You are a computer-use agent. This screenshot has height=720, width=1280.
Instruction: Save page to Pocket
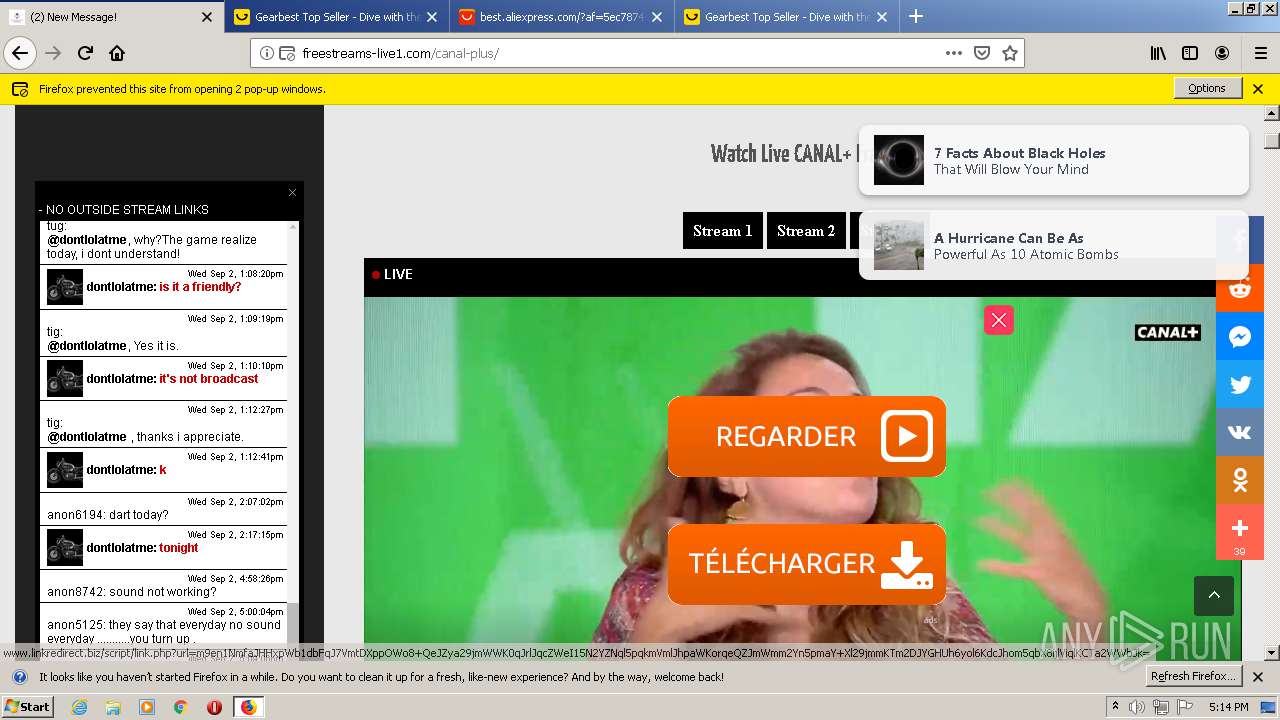click(982, 53)
